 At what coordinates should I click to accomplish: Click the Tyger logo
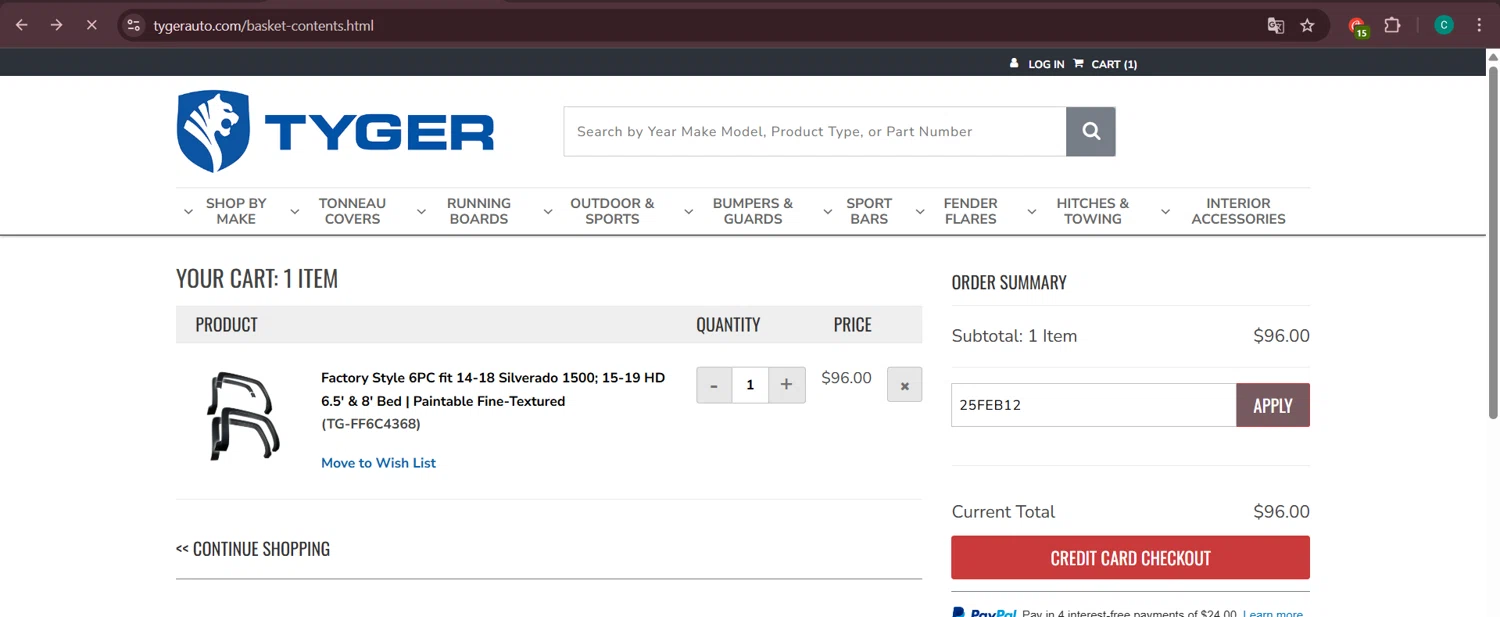(x=336, y=131)
